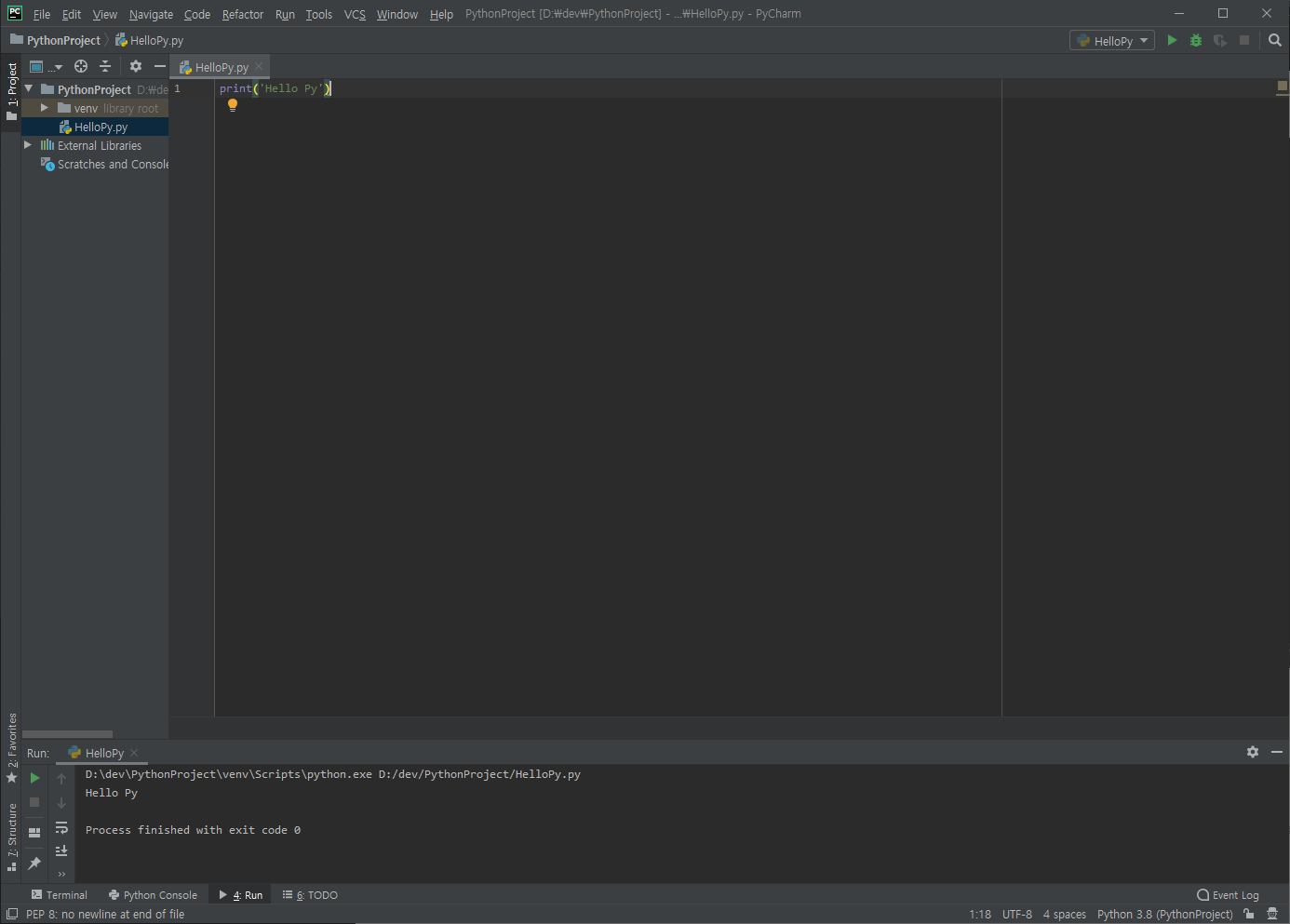
Task: Collapse all in Project tool window
Action: coord(105,66)
